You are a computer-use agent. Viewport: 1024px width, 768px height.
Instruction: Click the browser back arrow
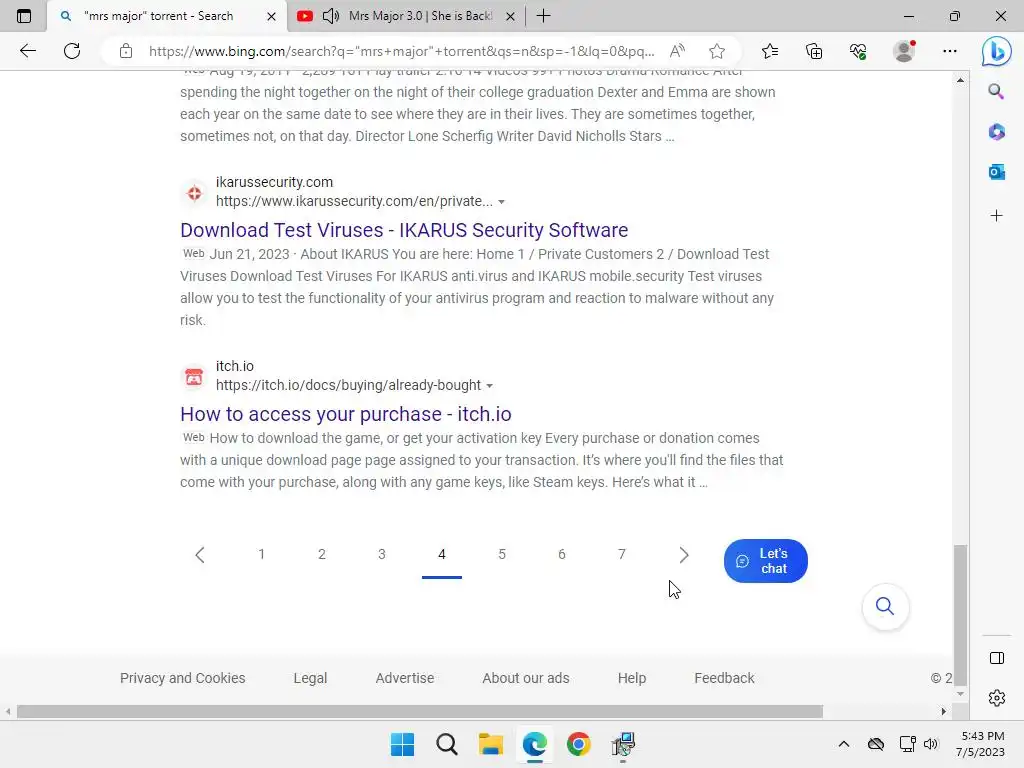tap(27, 51)
